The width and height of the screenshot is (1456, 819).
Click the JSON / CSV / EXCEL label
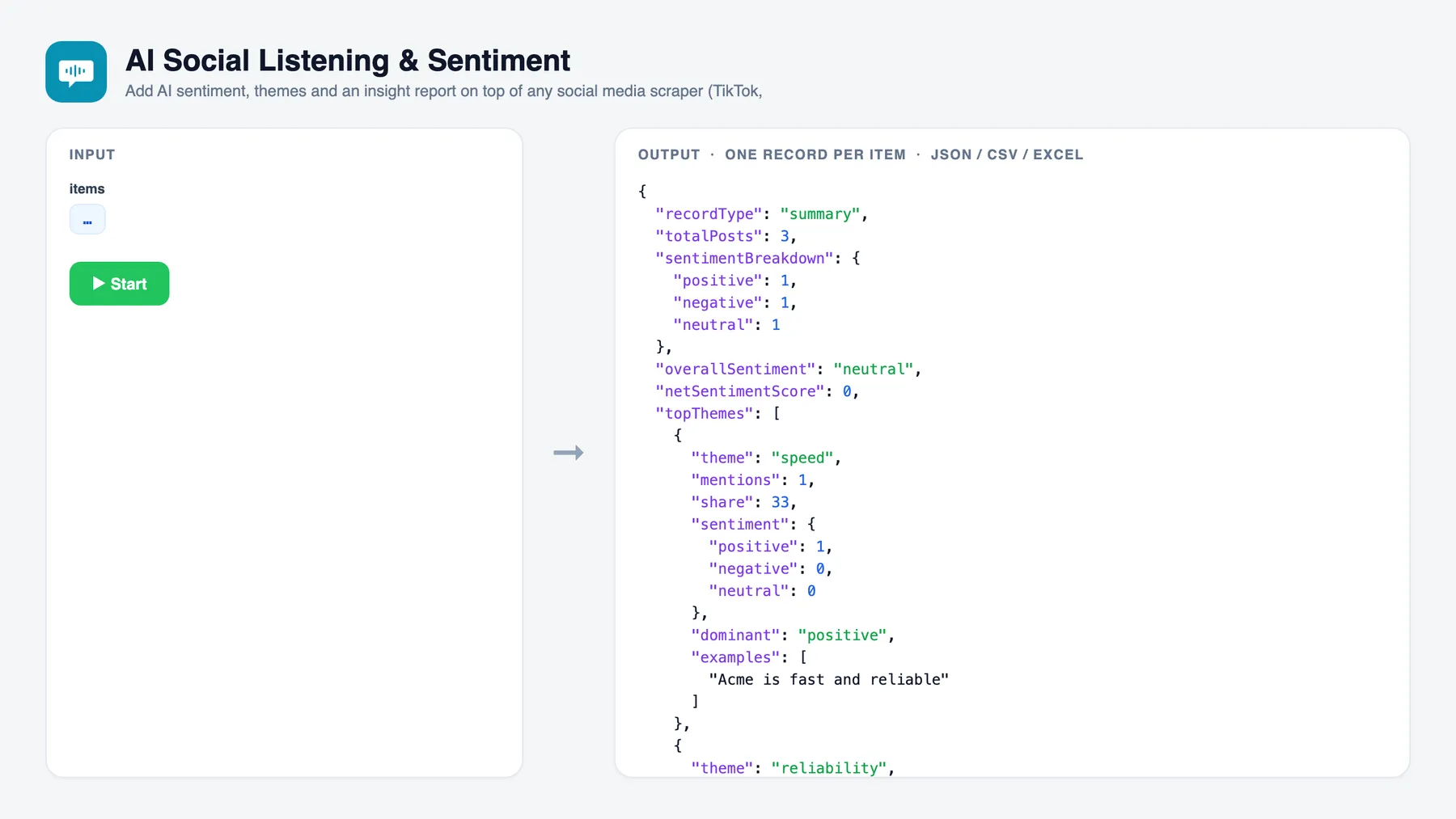(1007, 154)
